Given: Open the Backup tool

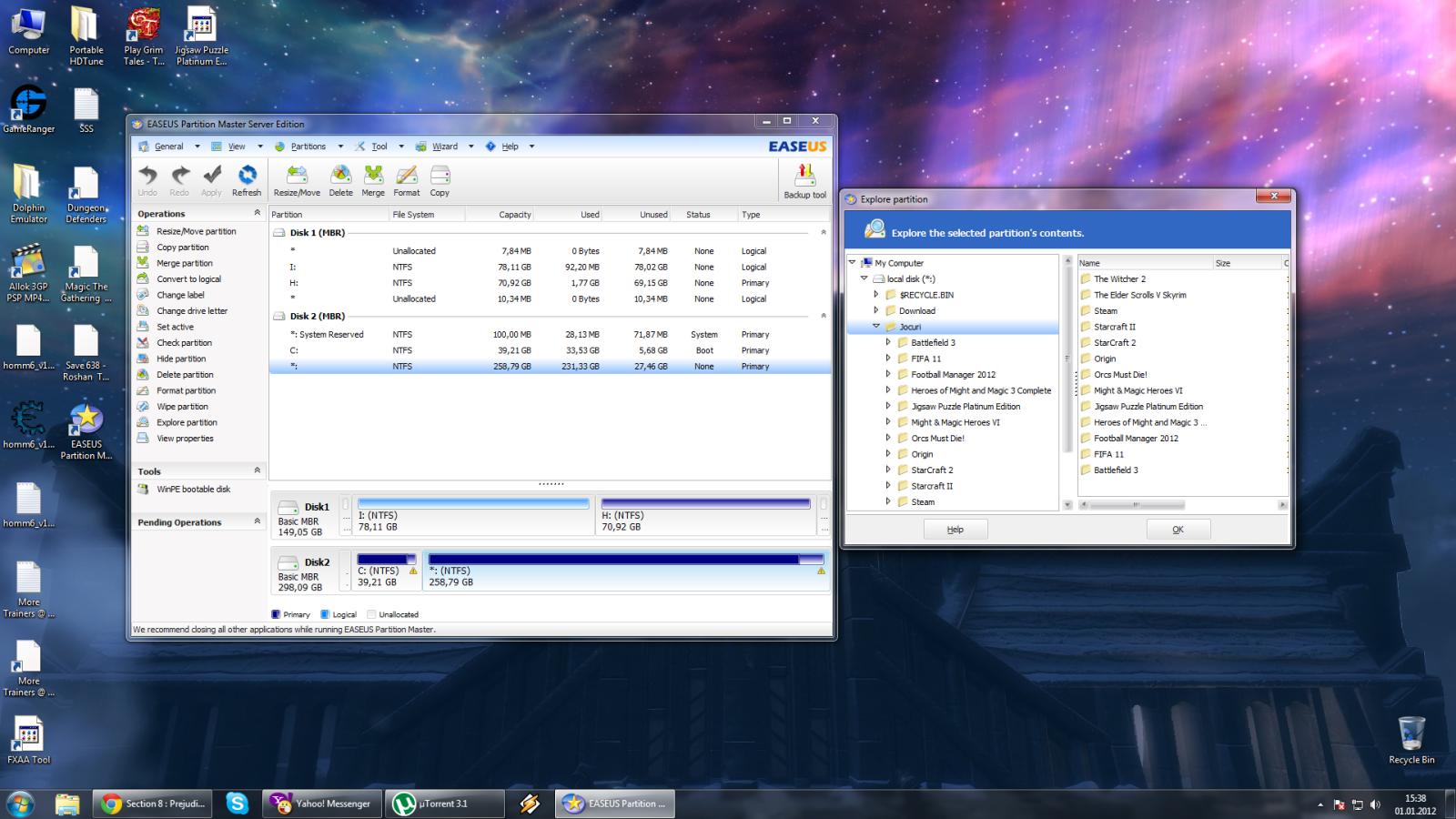Looking at the screenshot, I should click(804, 181).
